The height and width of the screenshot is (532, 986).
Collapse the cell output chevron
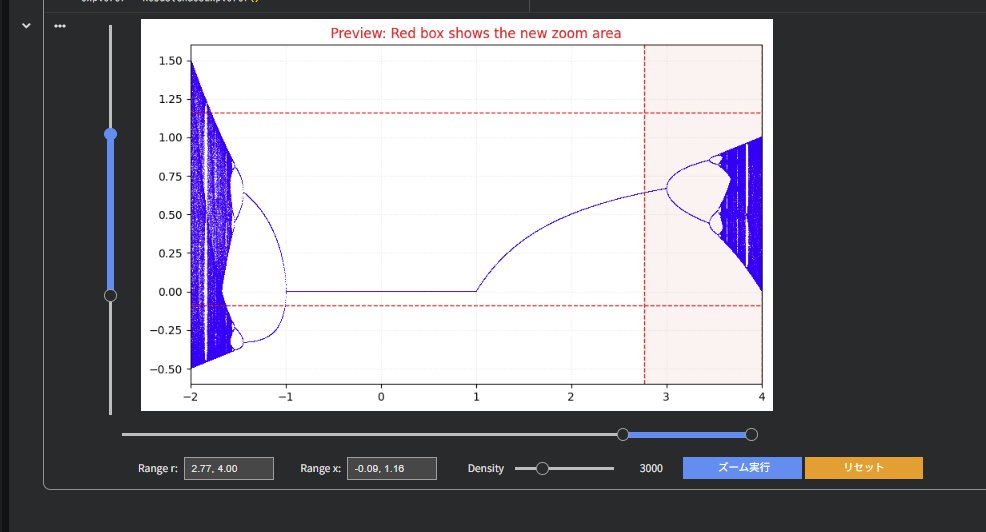[26, 26]
